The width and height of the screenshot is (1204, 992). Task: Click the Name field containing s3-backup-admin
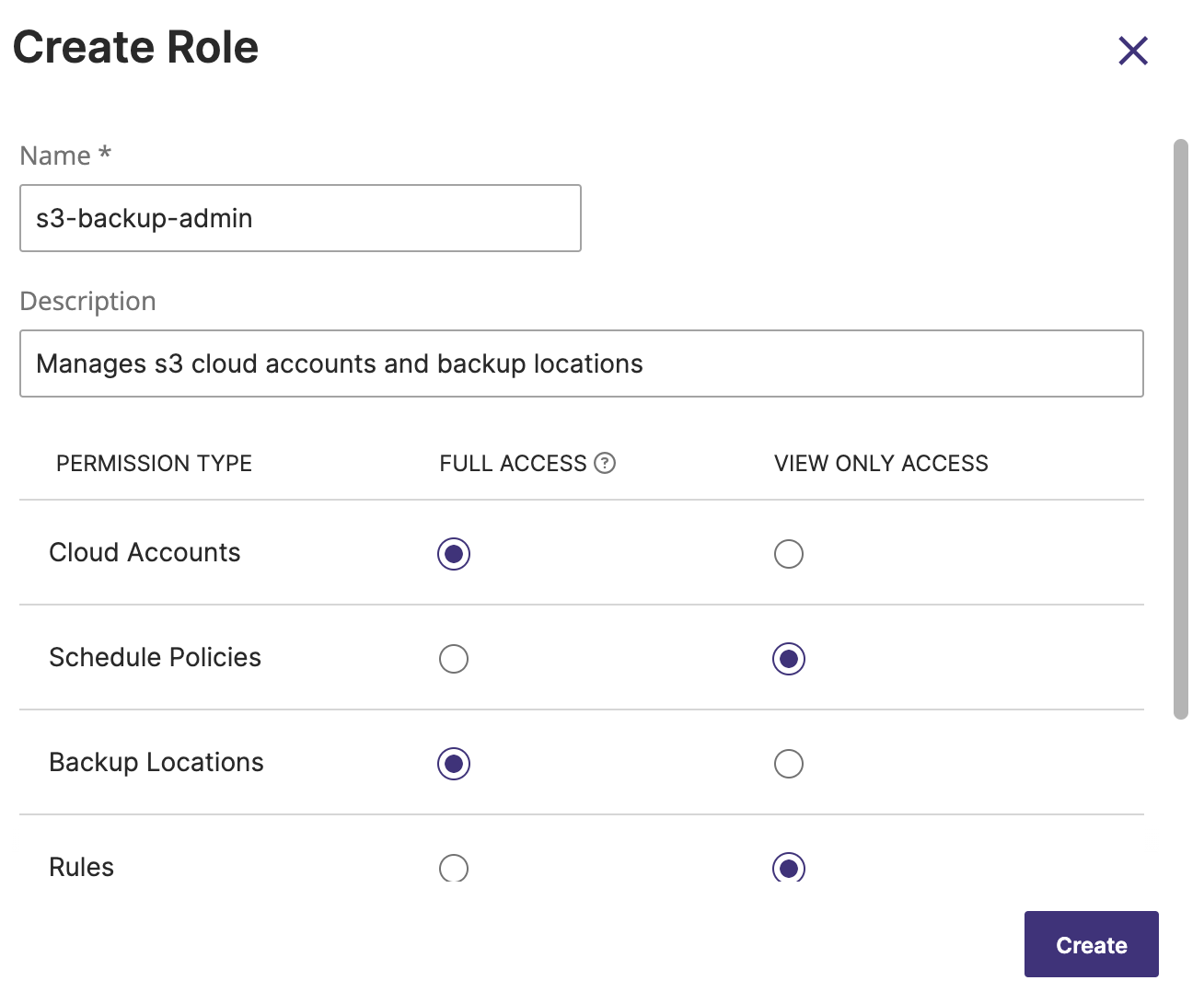(x=300, y=218)
